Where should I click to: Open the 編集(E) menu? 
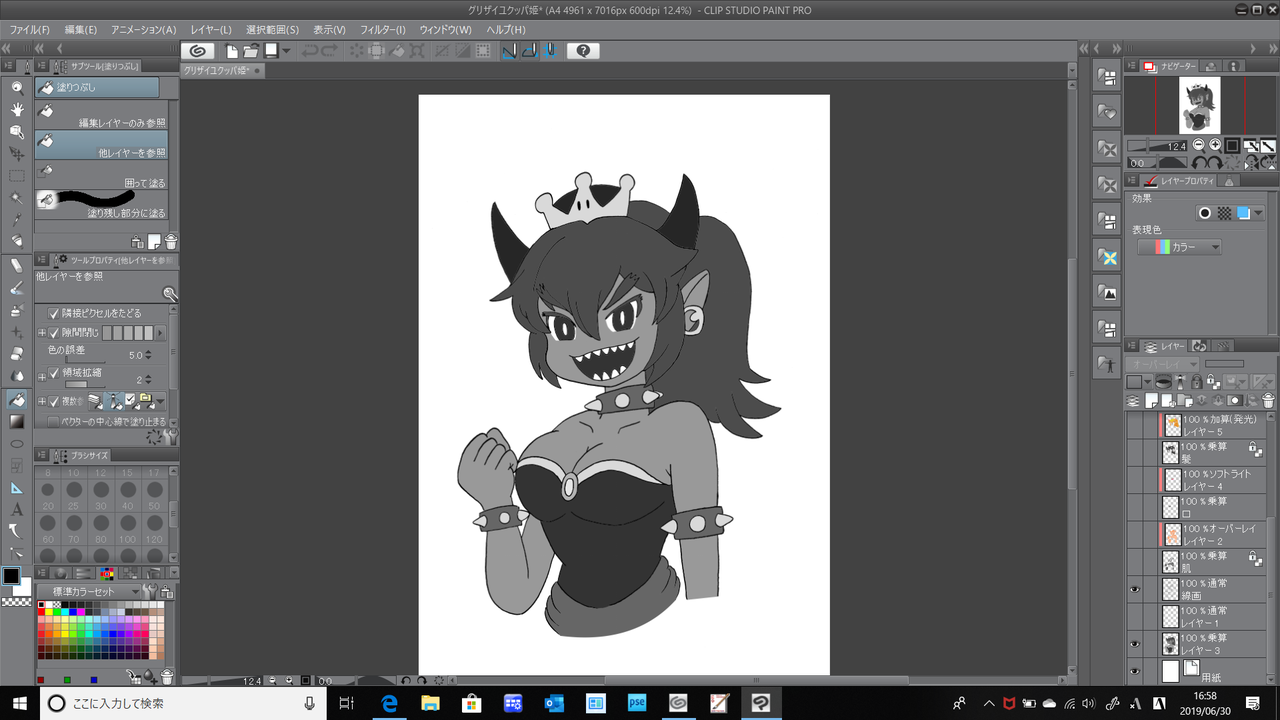81,30
